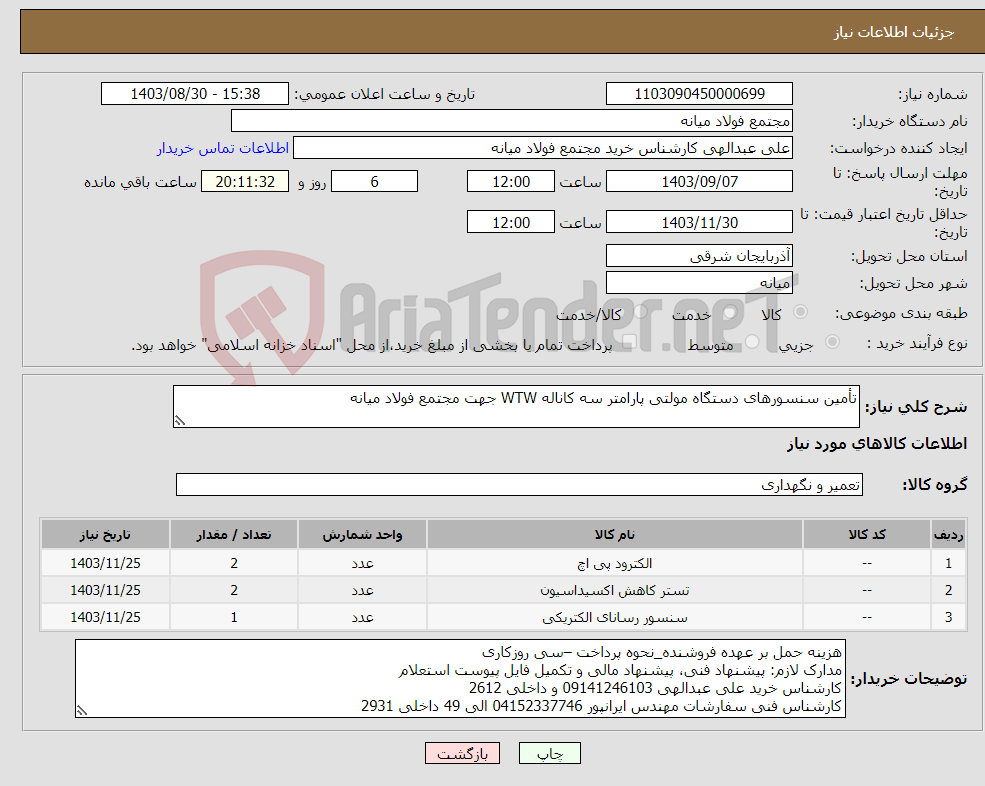Click the شرح کلی نیاز description textarea

click(516, 407)
